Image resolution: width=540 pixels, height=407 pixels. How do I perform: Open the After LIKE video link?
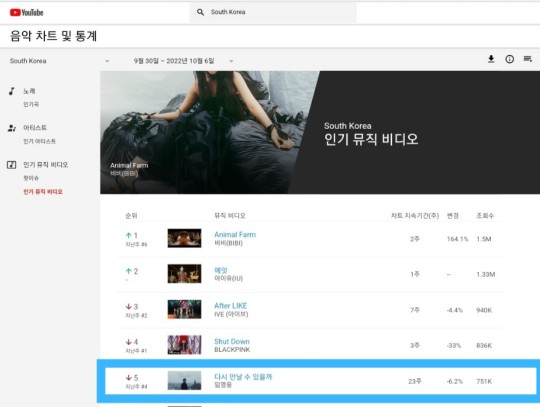tap(230, 305)
